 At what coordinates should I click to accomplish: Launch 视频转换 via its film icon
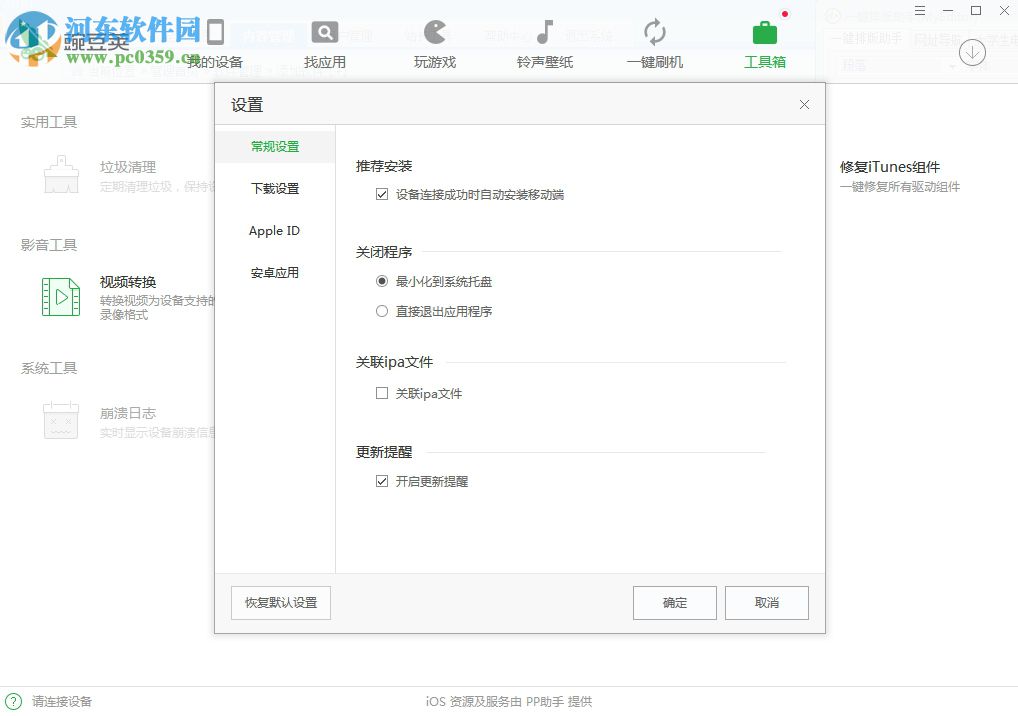click(60, 297)
